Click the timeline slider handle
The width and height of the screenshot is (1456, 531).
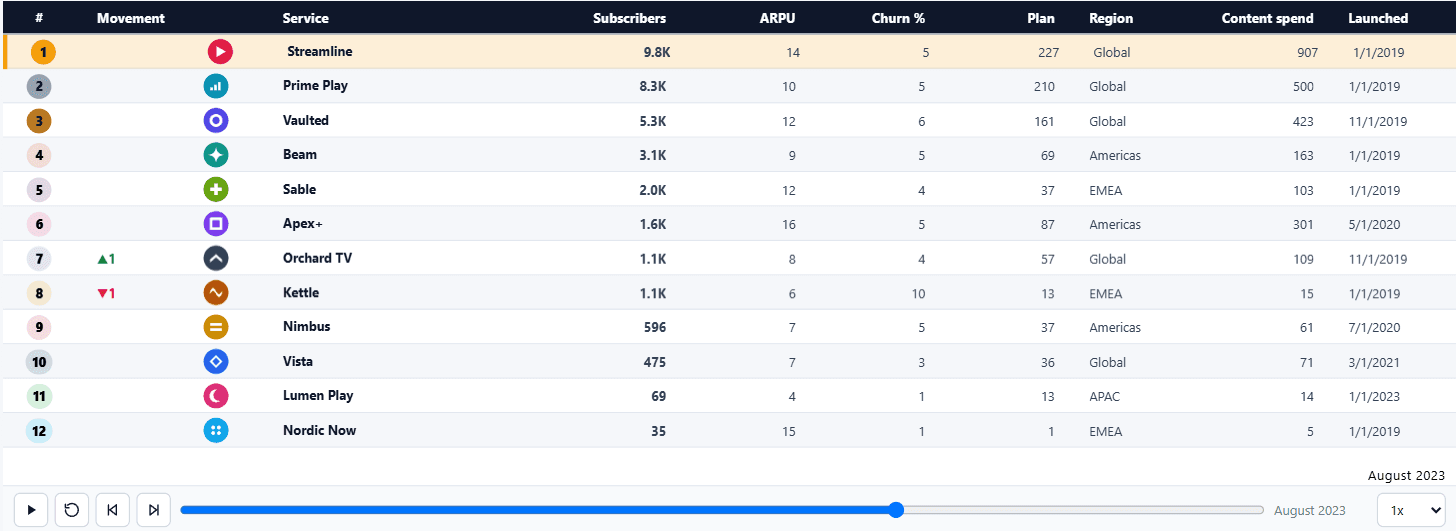896,510
